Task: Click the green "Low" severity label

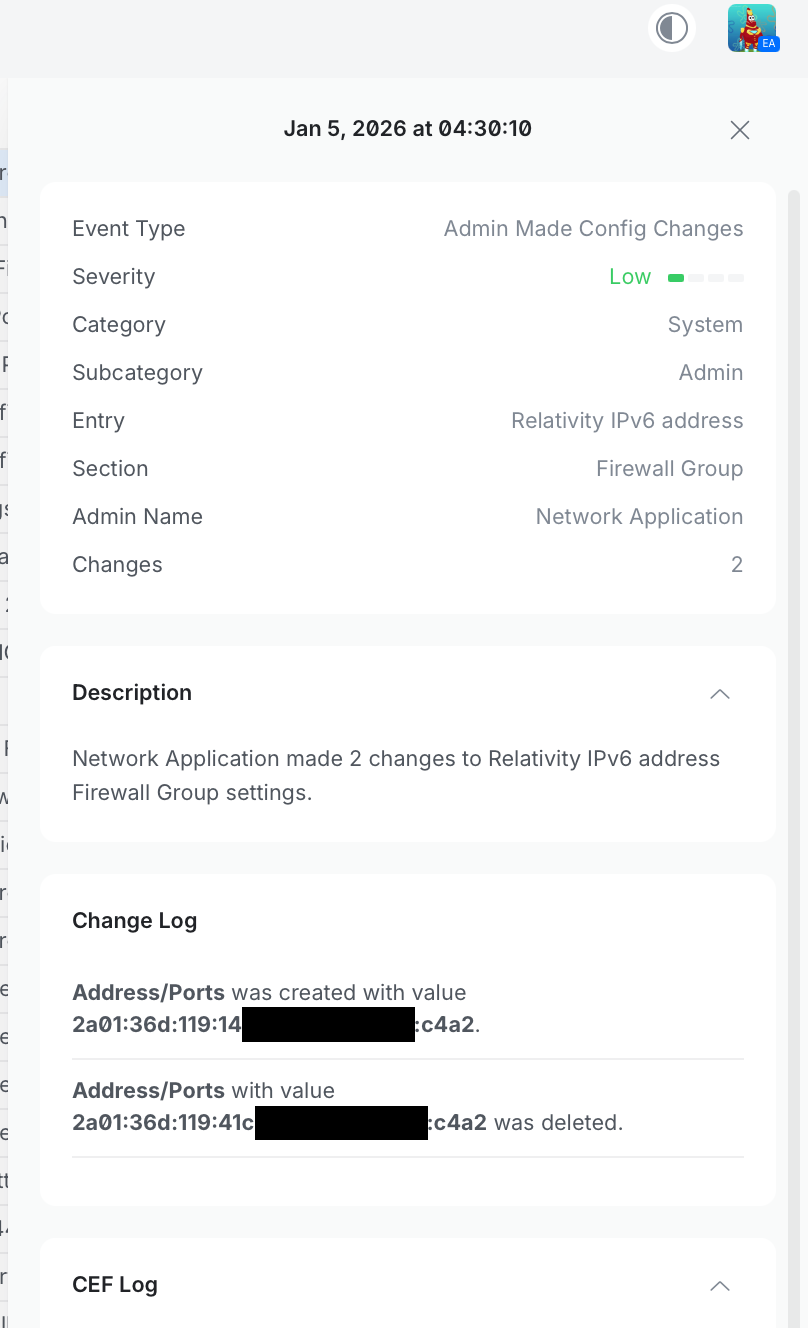Action: pos(630,277)
